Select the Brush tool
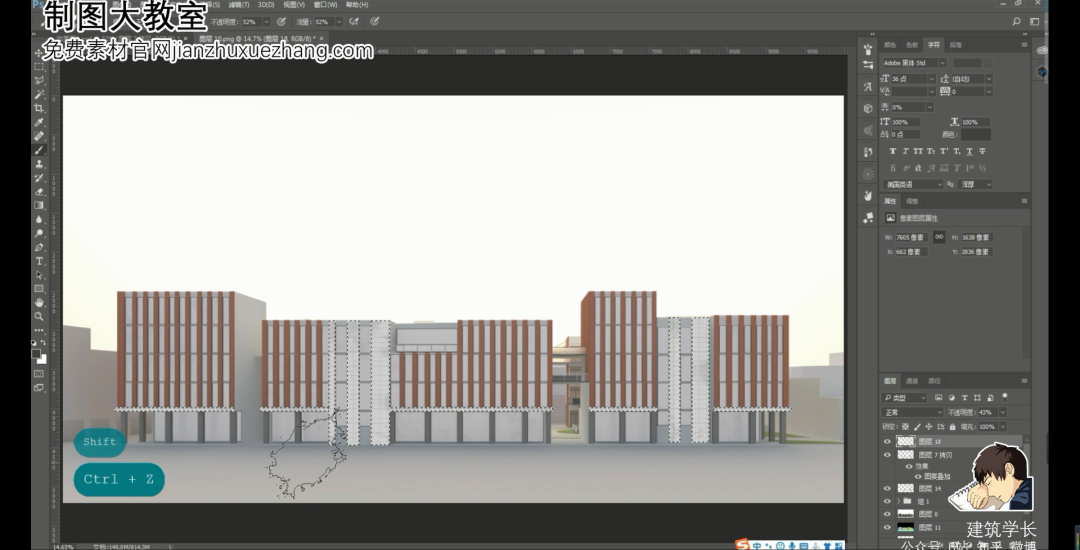 coord(39,150)
